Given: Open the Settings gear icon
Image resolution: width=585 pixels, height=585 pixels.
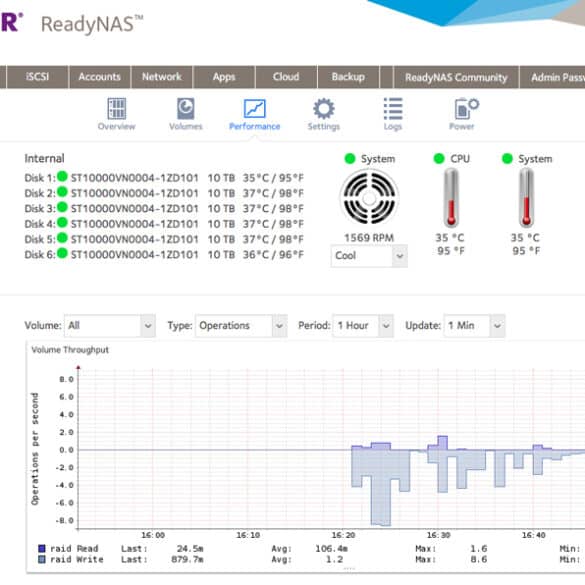Looking at the screenshot, I should 323,109.
